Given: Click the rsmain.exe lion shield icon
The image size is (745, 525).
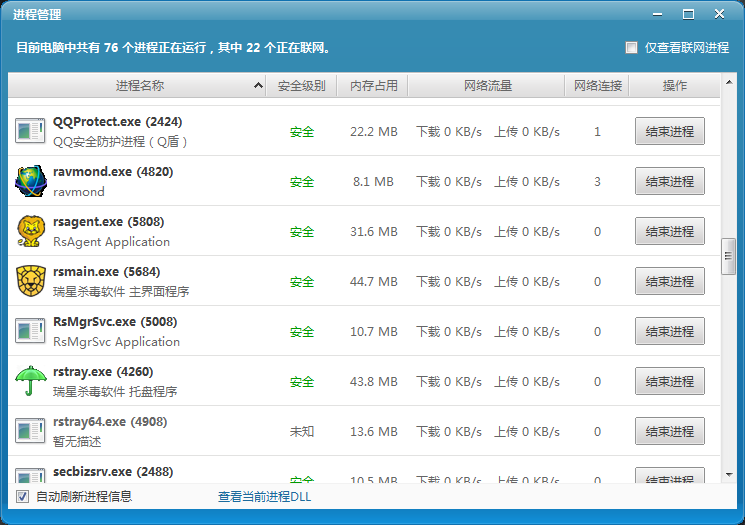Looking at the screenshot, I should (30, 281).
